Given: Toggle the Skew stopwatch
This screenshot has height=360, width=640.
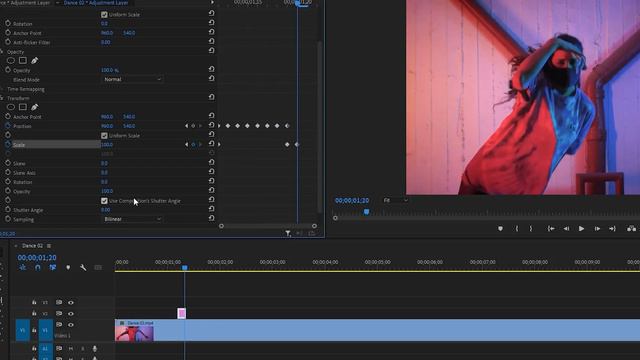Looking at the screenshot, I should (x=8, y=163).
